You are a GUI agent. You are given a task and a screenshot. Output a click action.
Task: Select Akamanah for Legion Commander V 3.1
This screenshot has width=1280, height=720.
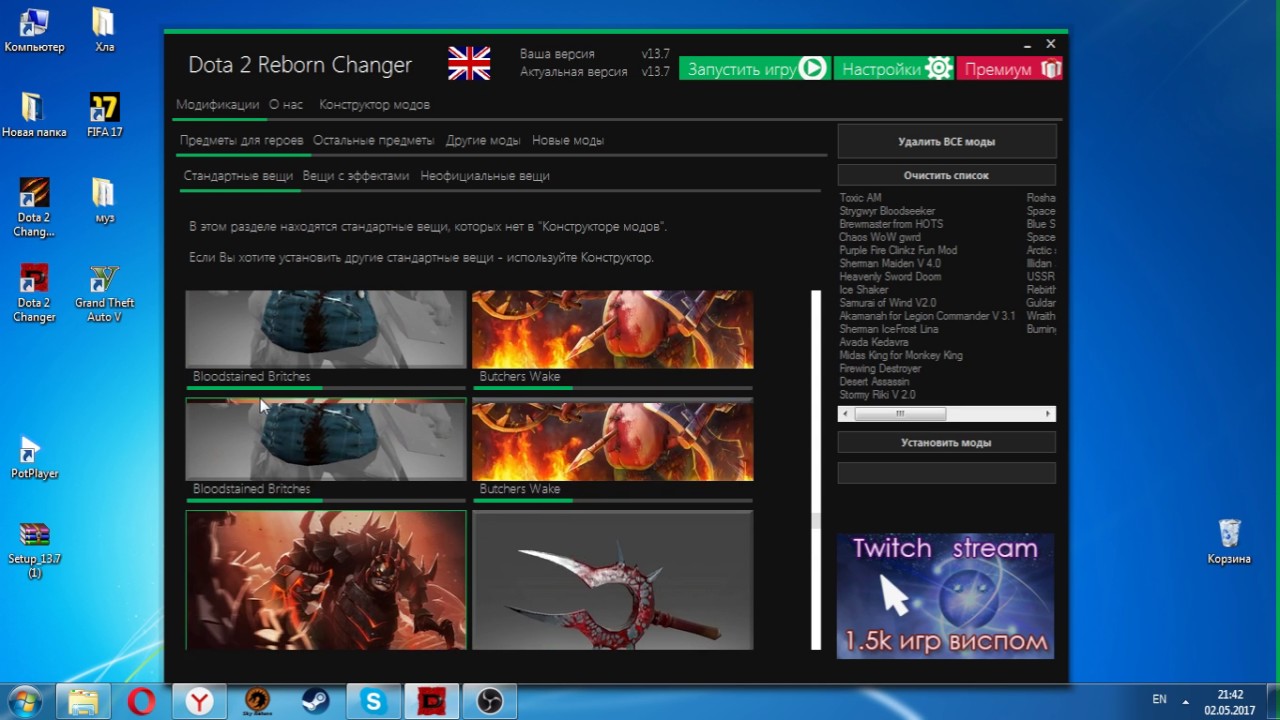[x=927, y=316]
